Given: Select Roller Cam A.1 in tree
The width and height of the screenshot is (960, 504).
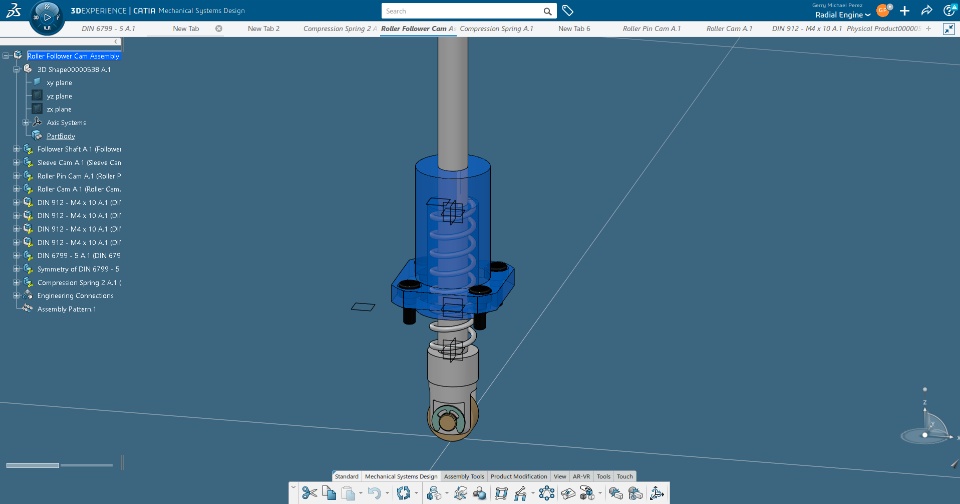Looking at the screenshot, I should point(78,189).
